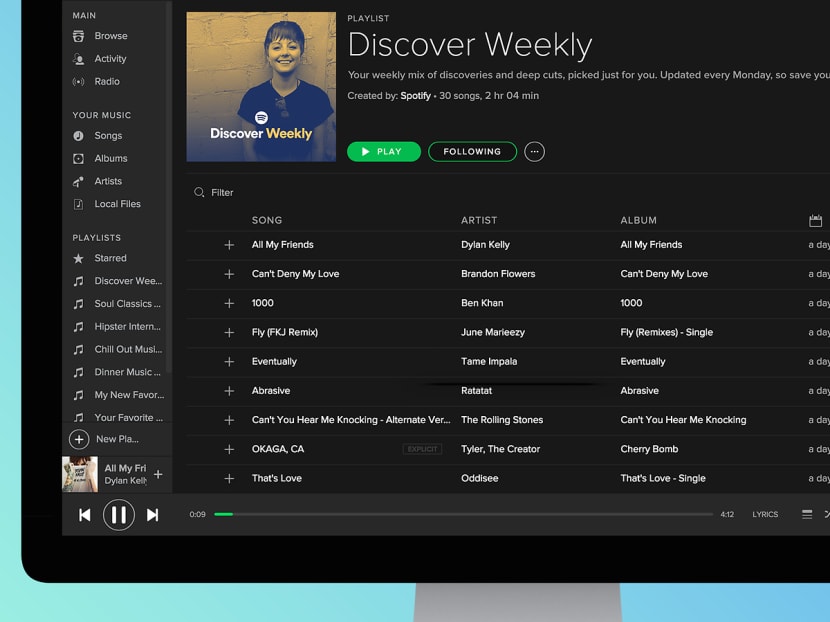Add All My Friends song with plus
Screen dimensions: 830x622
229,245
